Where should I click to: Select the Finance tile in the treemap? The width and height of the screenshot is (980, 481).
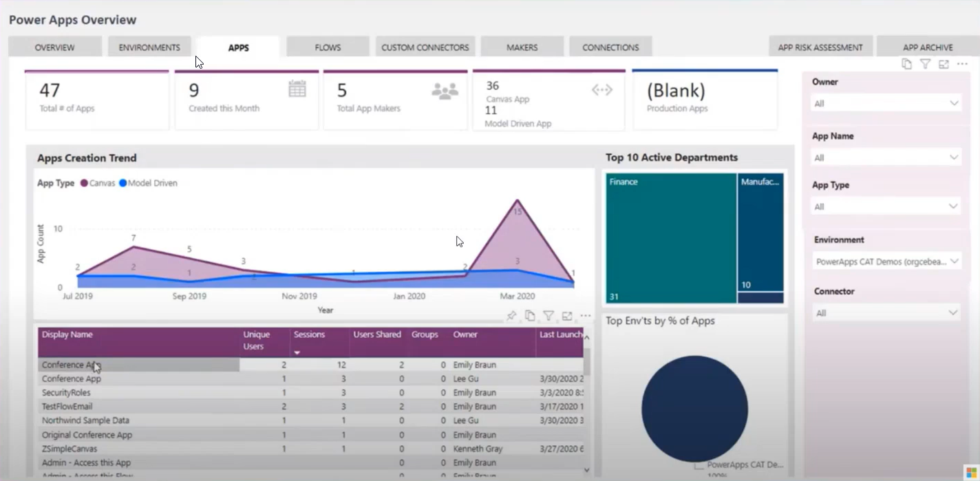(669, 238)
